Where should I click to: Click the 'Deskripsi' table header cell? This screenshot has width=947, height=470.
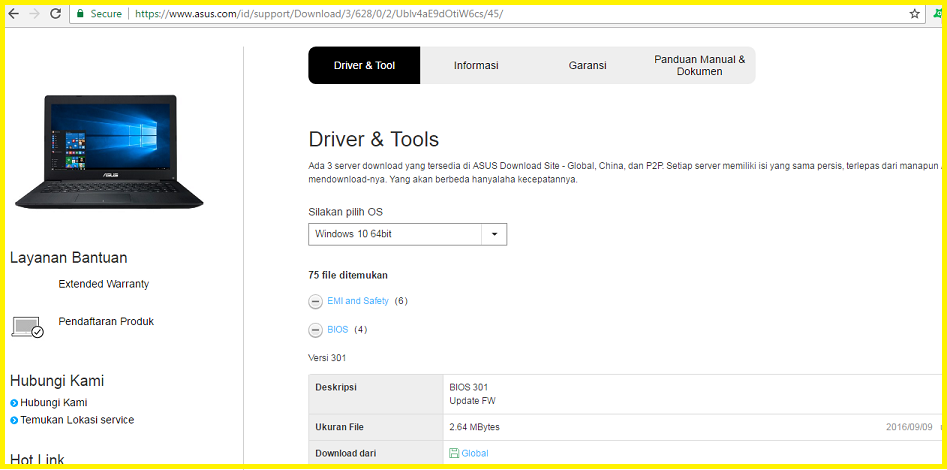tap(376, 394)
